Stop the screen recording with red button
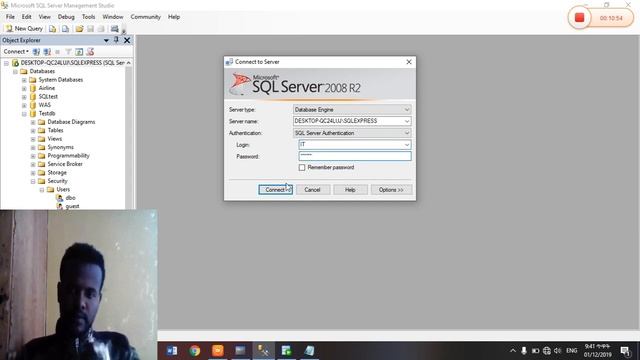This screenshot has width=640, height=360. pos(579,18)
